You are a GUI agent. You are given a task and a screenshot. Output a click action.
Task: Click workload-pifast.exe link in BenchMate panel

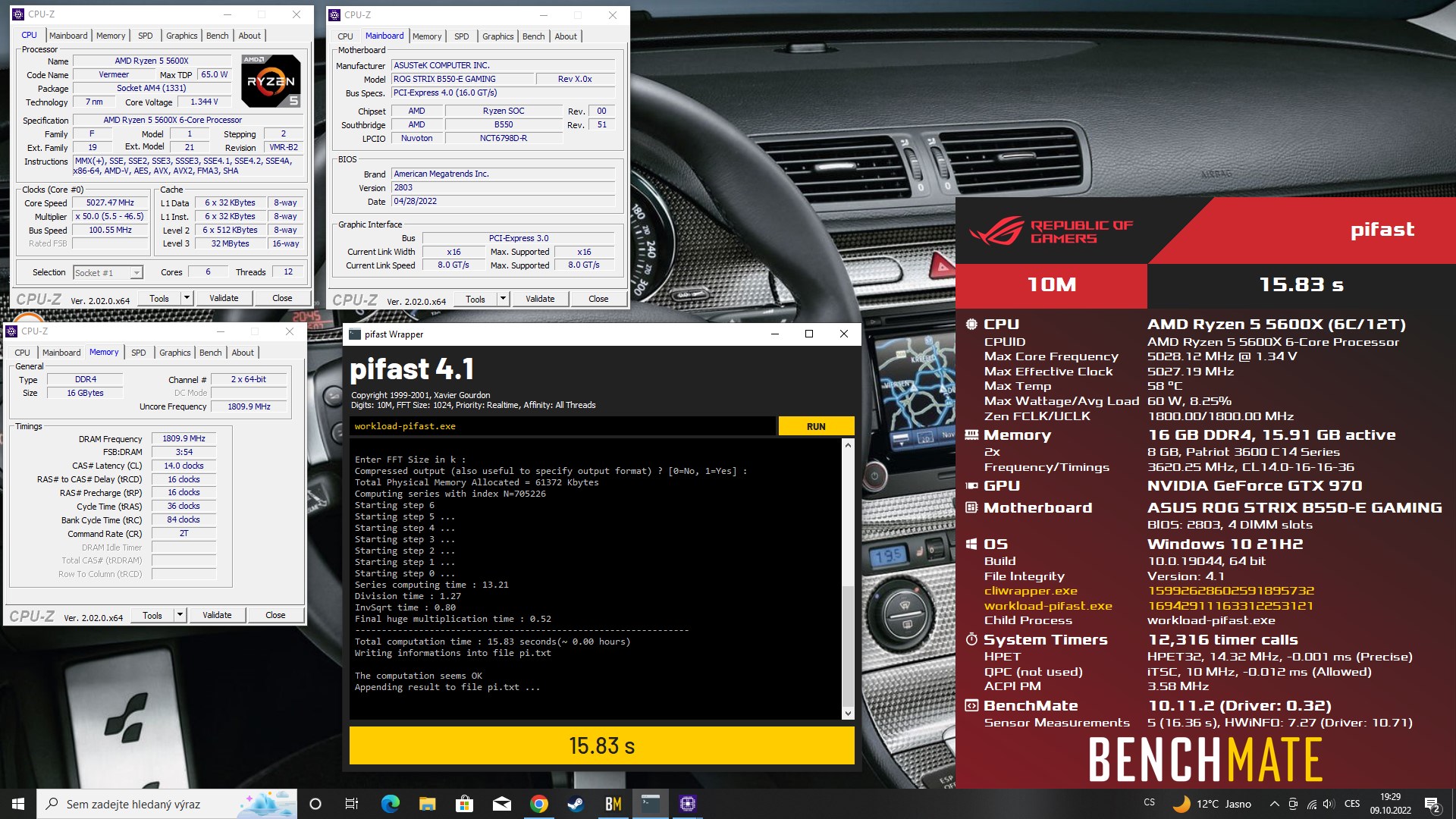1048,606
